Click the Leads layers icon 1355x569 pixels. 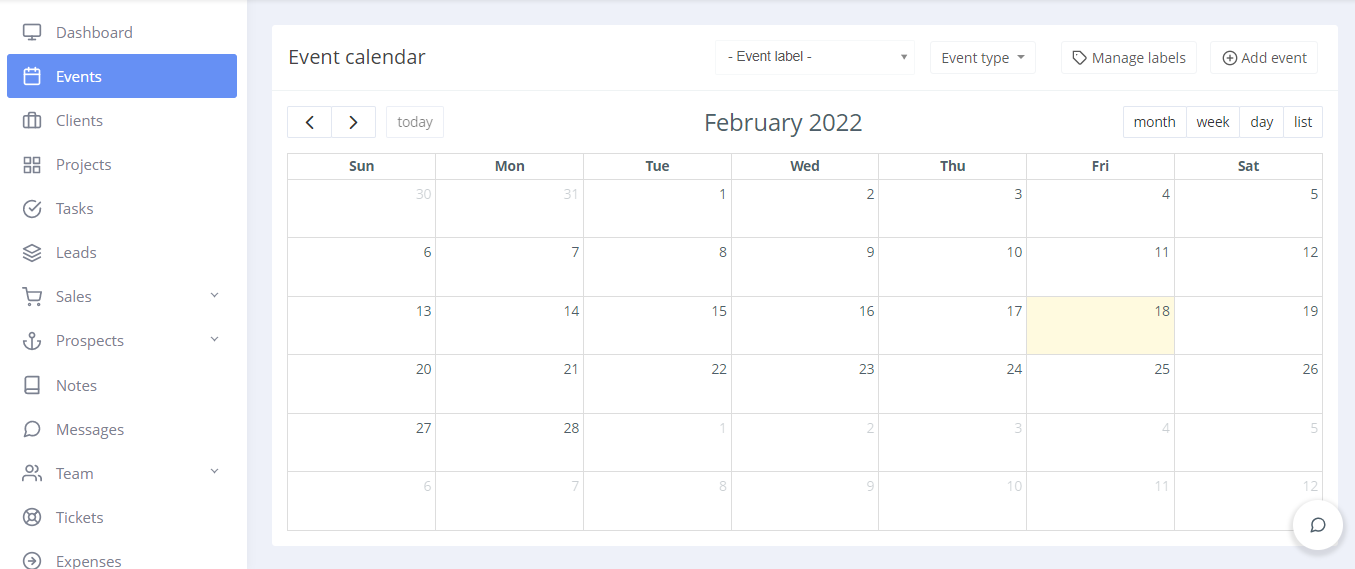point(32,252)
